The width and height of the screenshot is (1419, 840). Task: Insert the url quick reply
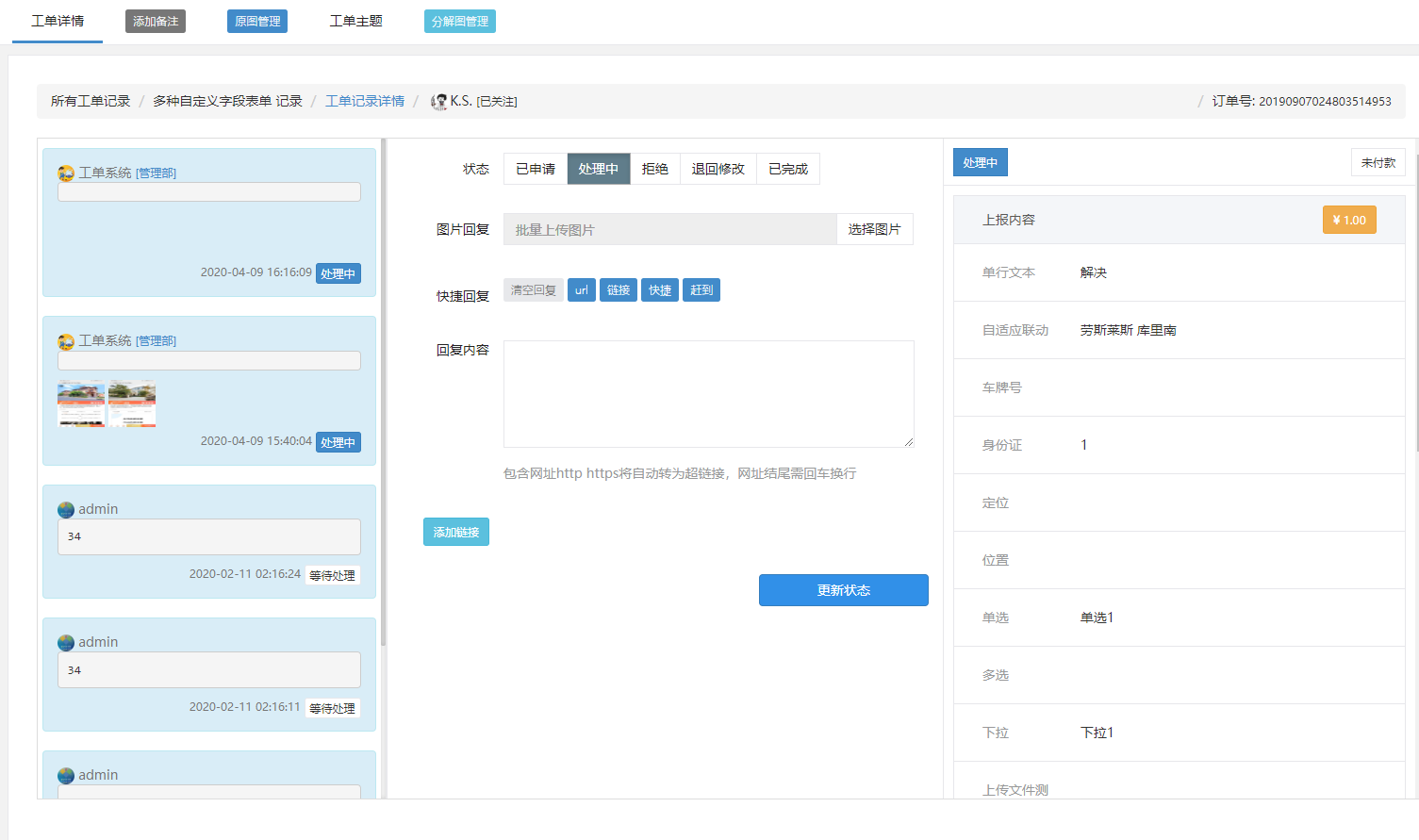point(581,290)
